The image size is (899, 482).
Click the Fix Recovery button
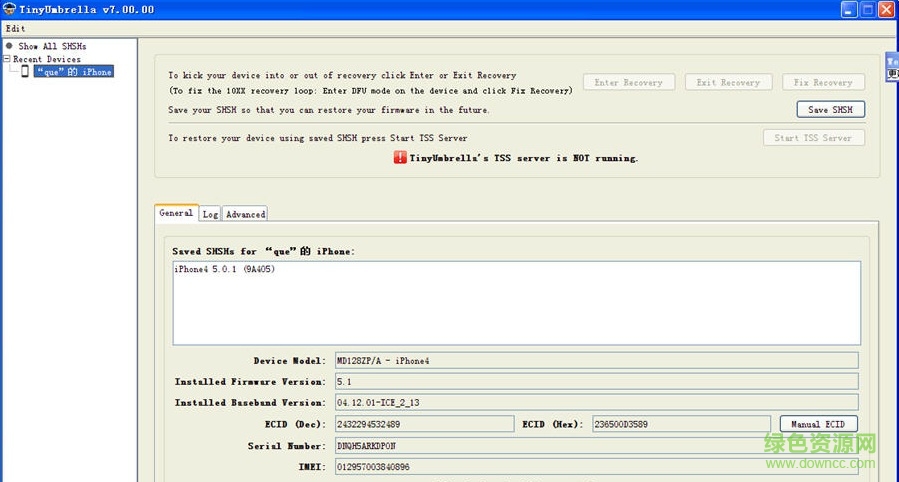(x=823, y=83)
